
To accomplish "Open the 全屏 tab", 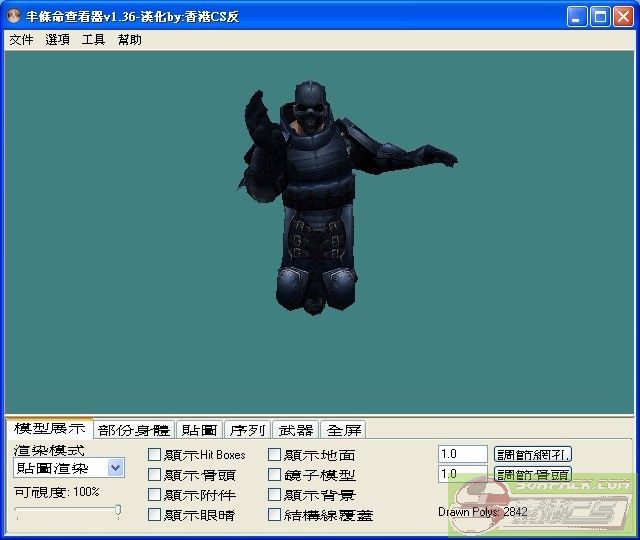I will point(344,430).
